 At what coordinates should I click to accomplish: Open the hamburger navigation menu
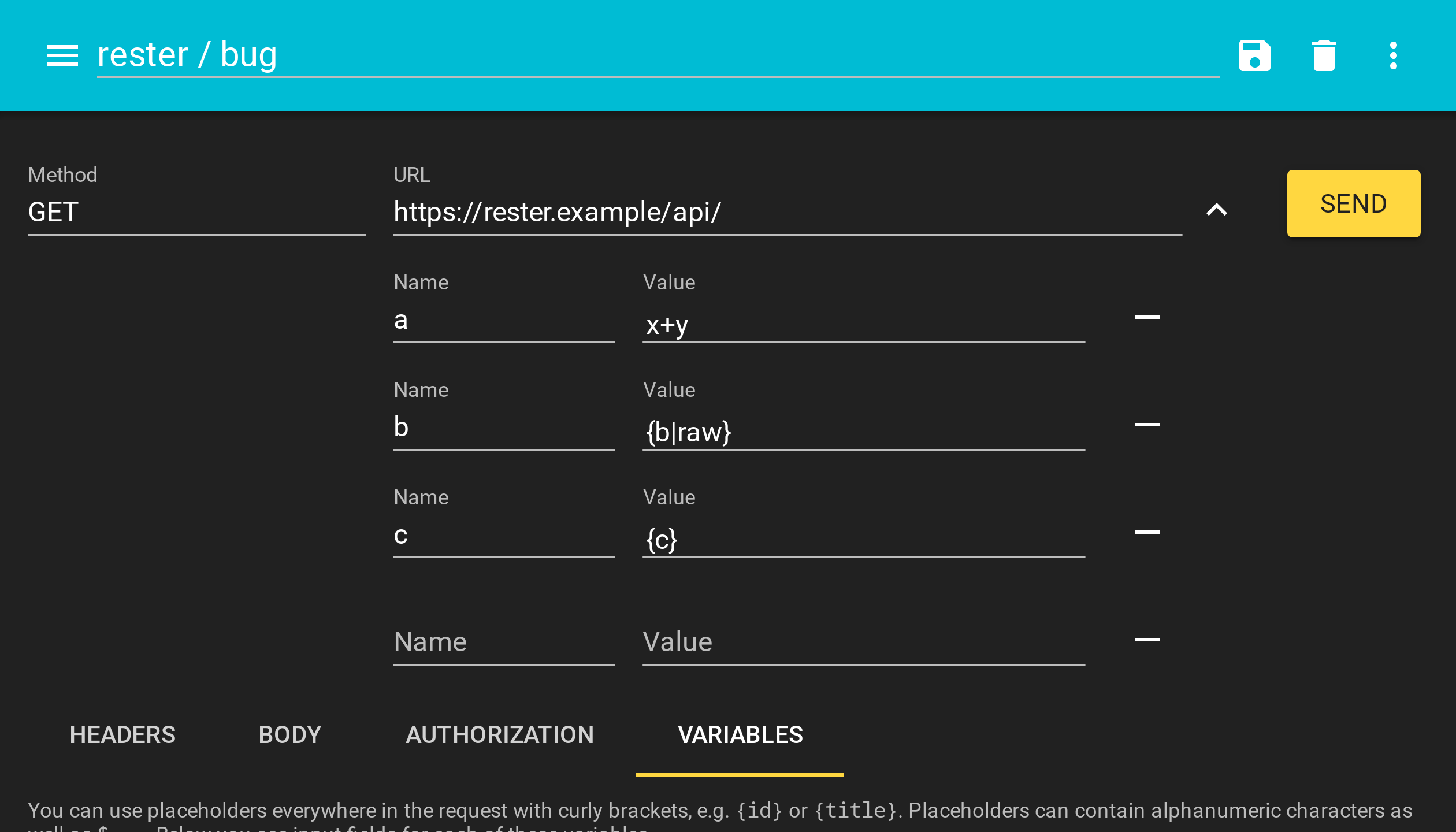tap(62, 55)
